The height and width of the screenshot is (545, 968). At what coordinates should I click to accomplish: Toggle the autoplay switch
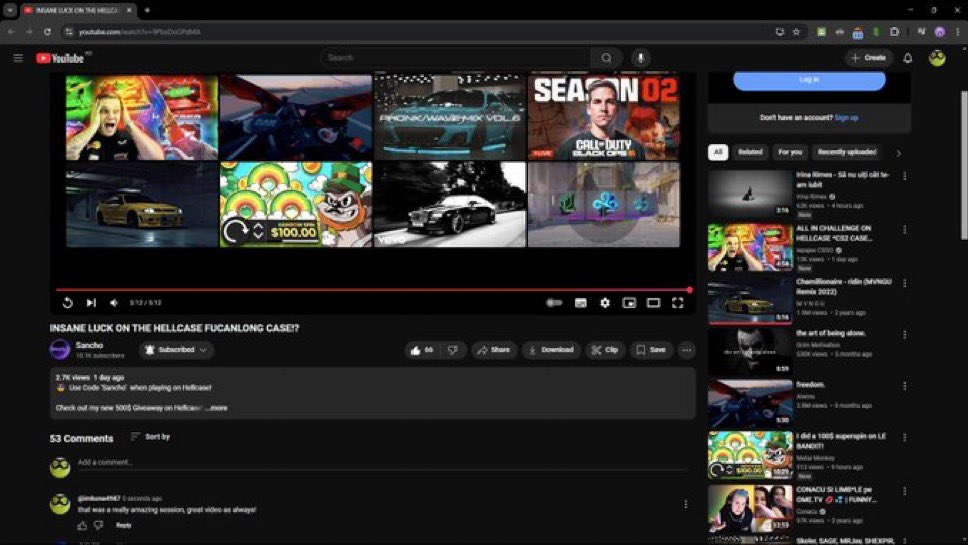click(554, 302)
